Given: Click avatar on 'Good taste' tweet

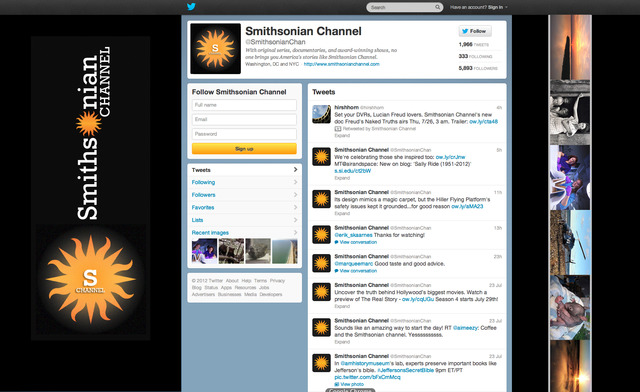Looking at the screenshot, I should (321, 263).
